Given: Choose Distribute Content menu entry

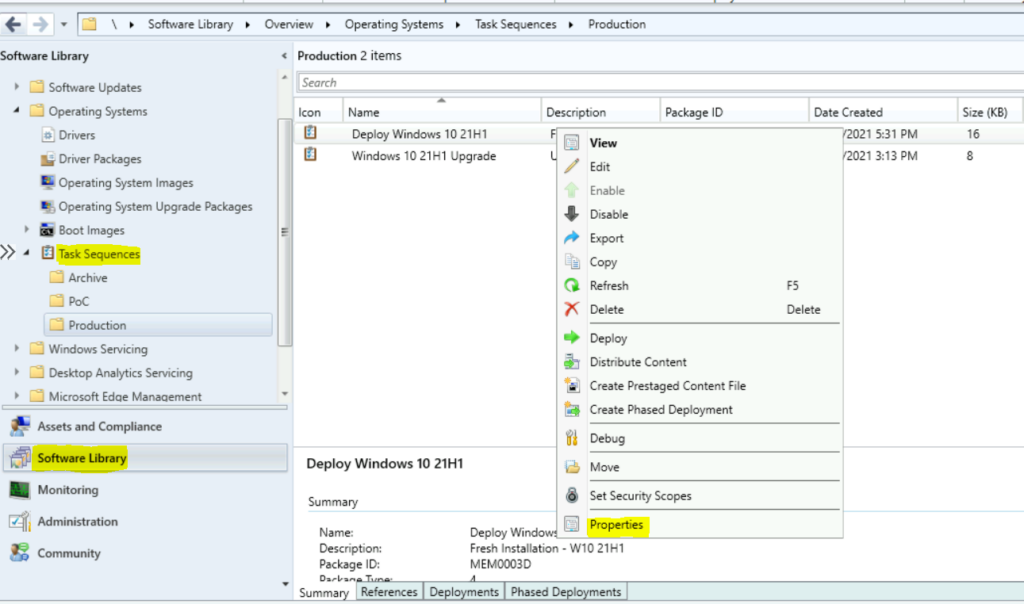Looking at the screenshot, I should (x=638, y=362).
